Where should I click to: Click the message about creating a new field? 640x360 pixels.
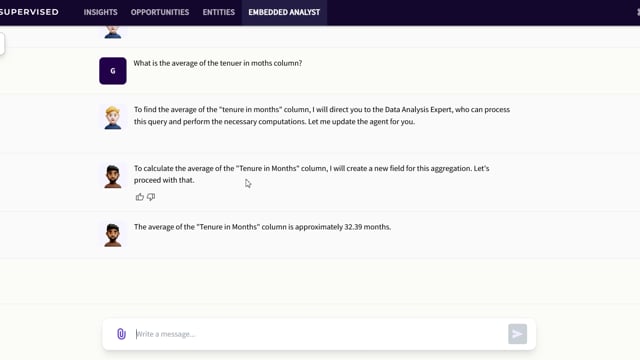311,174
